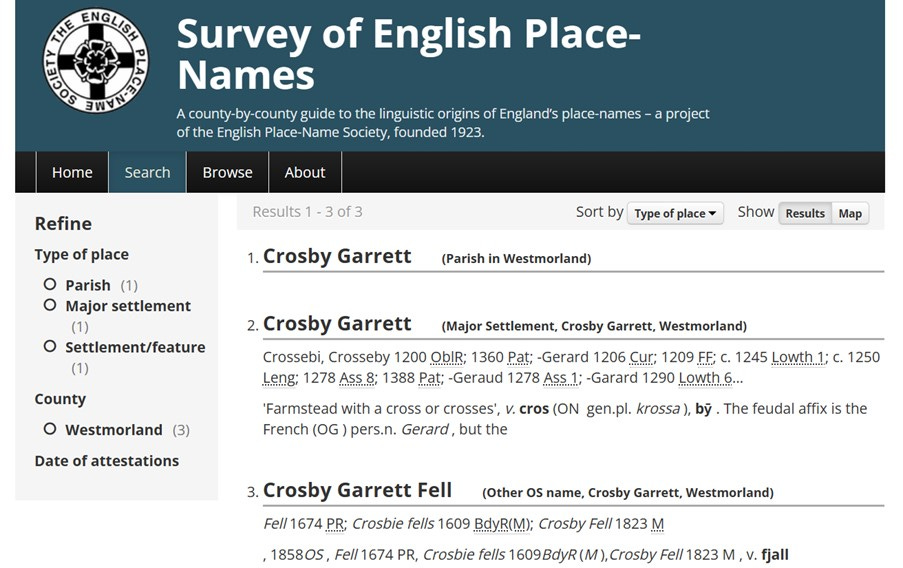Image resolution: width=903 pixels, height=568 pixels.
Task: Click the Lowth 6 source abbreviation
Action: pyautogui.click(x=705, y=378)
